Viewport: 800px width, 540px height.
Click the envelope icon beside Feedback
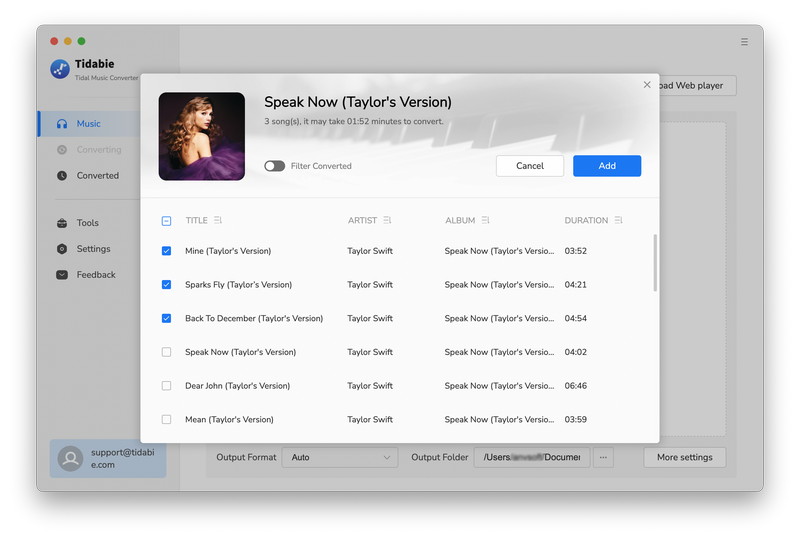point(62,275)
